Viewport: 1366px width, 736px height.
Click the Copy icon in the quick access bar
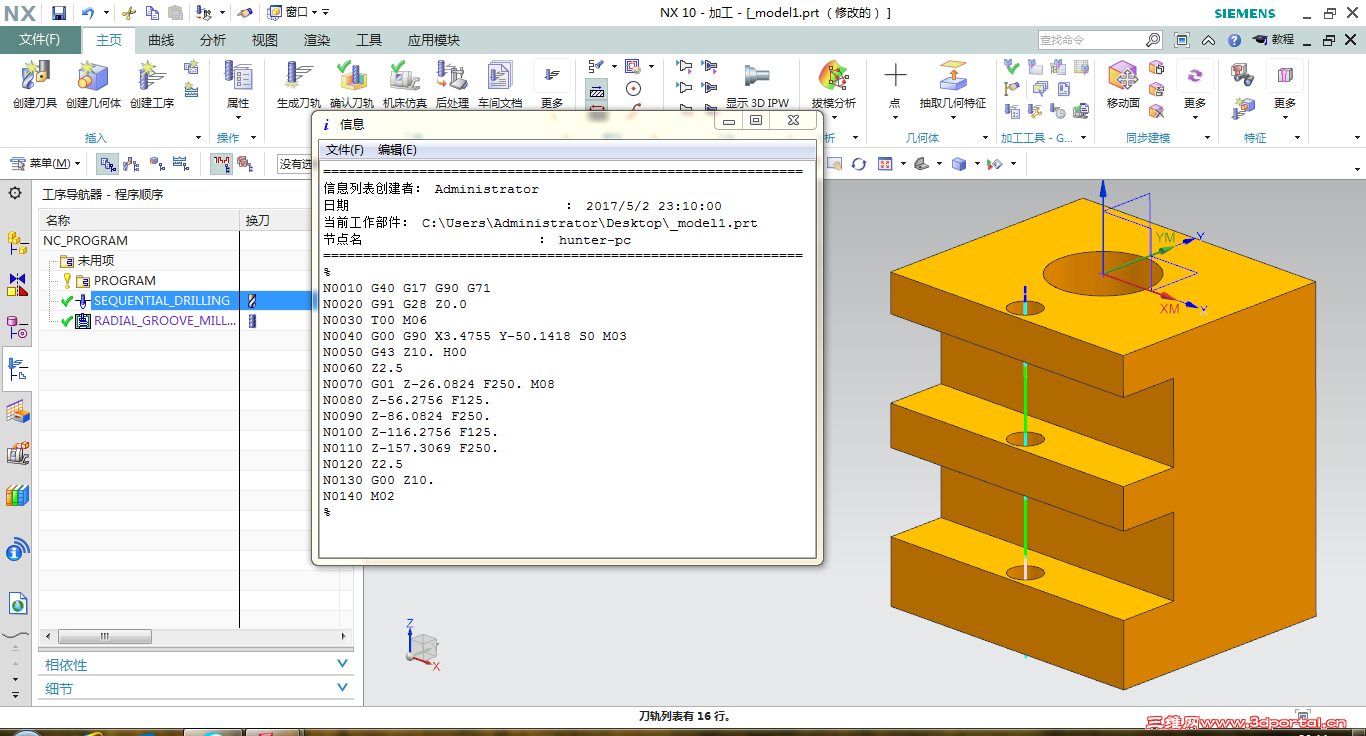pyautogui.click(x=152, y=13)
